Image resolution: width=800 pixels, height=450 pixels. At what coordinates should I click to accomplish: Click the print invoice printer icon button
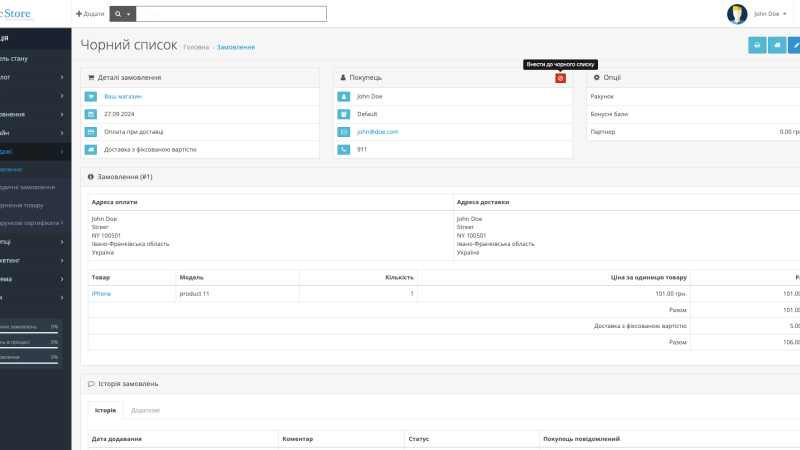[x=757, y=45]
